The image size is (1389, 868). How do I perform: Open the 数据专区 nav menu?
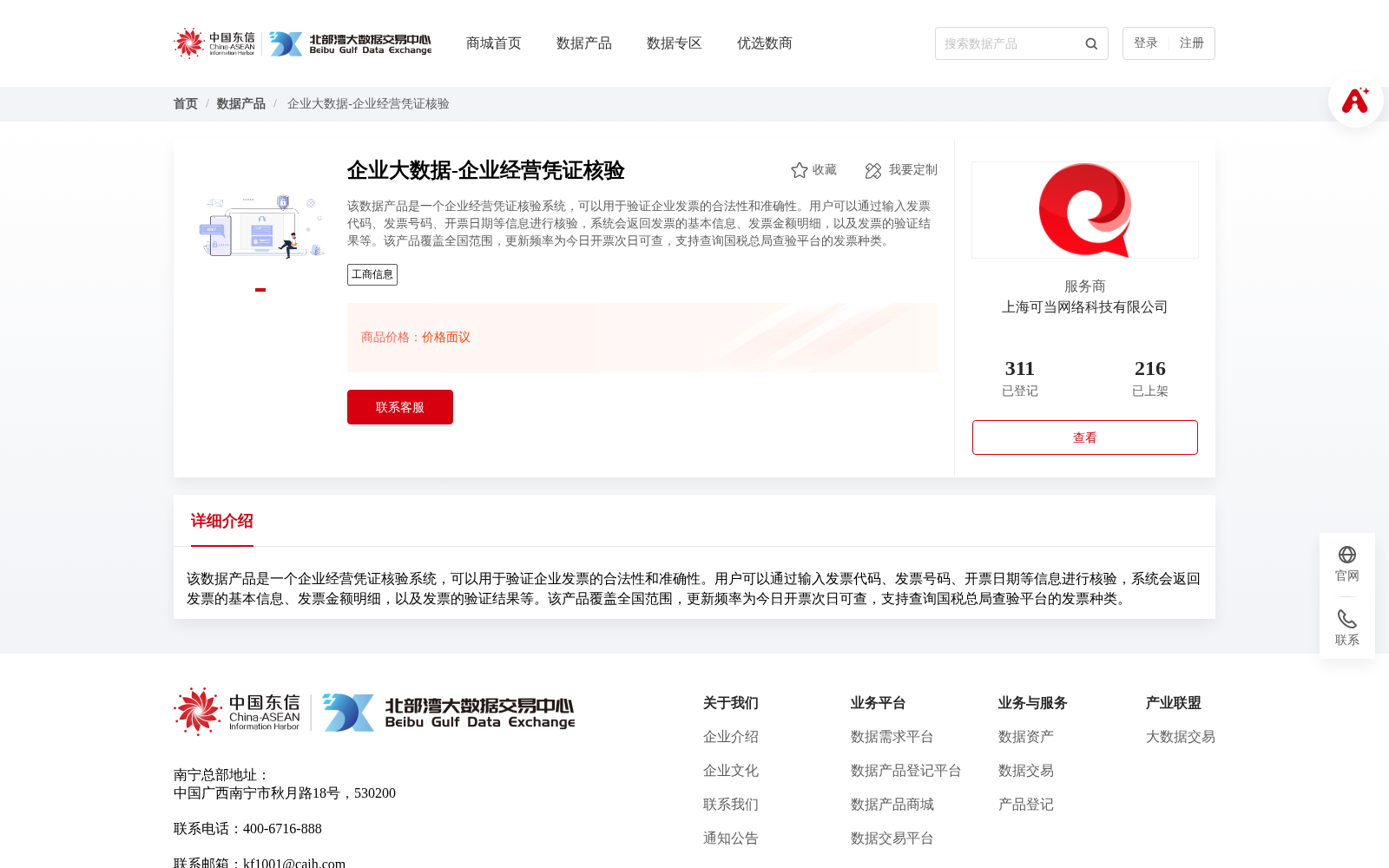(675, 43)
